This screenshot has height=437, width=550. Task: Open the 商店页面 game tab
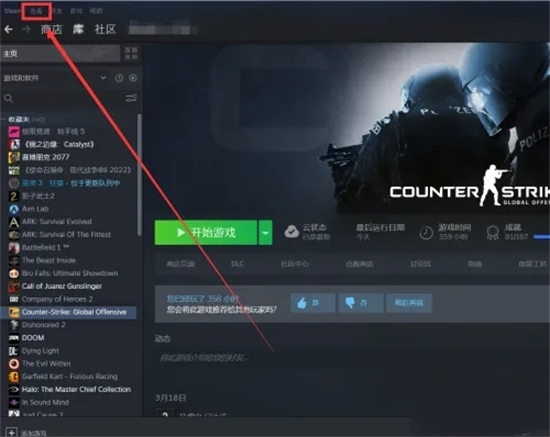pos(181,264)
